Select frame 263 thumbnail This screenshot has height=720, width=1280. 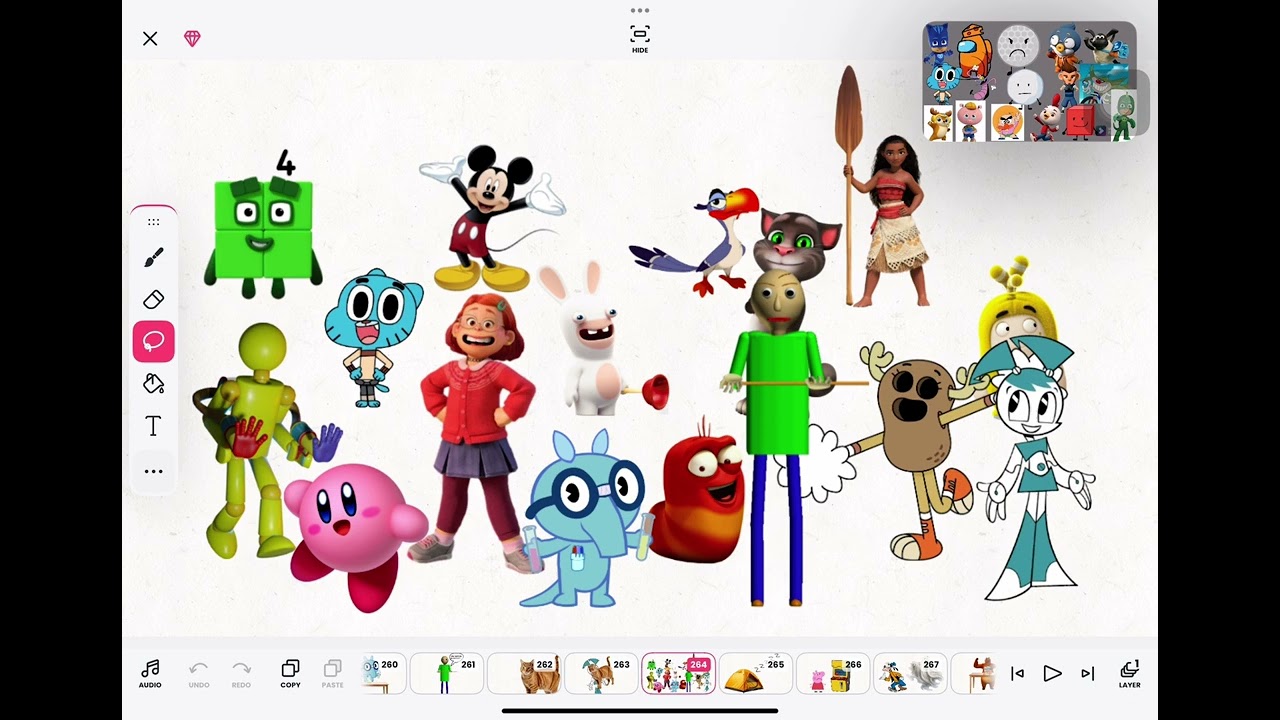click(x=601, y=674)
